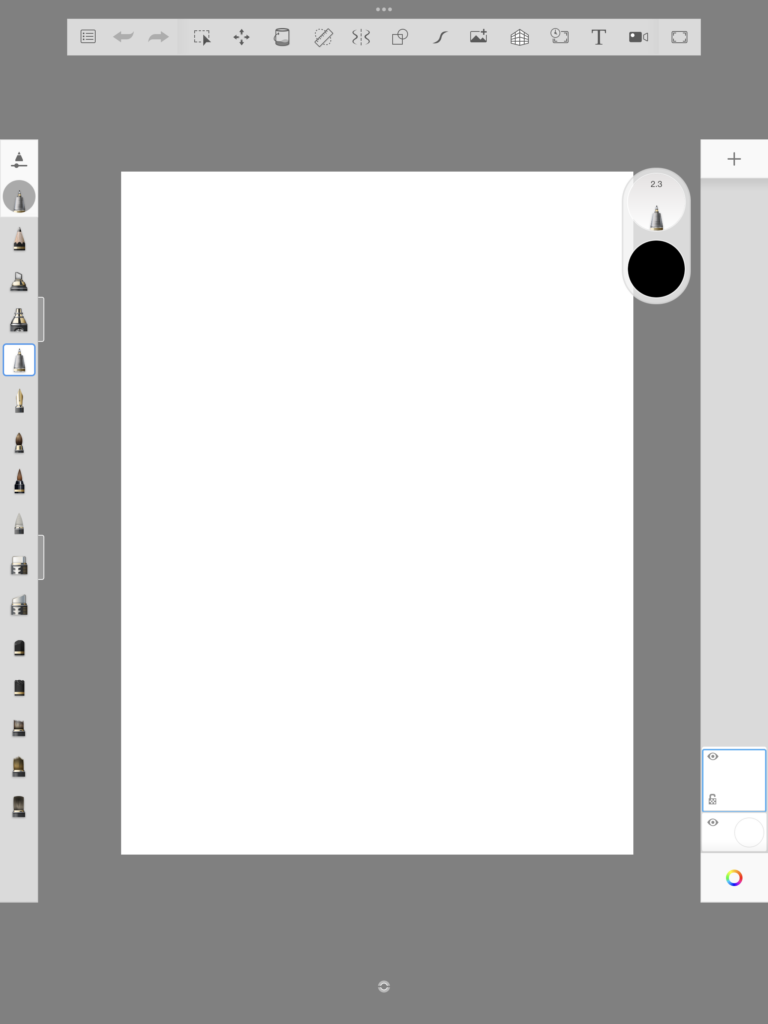This screenshot has height=1024, width=768.
Task: Activate the Transform move tool
Action: tap(242, 37)
